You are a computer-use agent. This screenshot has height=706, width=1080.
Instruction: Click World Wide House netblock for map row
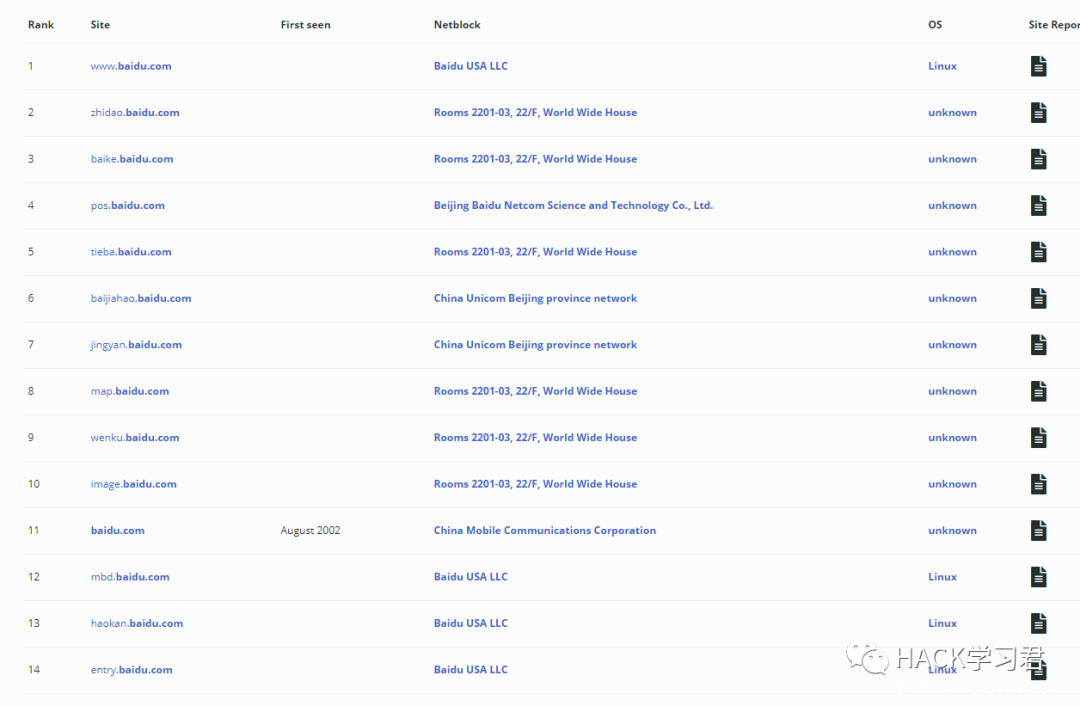[x=535, y=391]
